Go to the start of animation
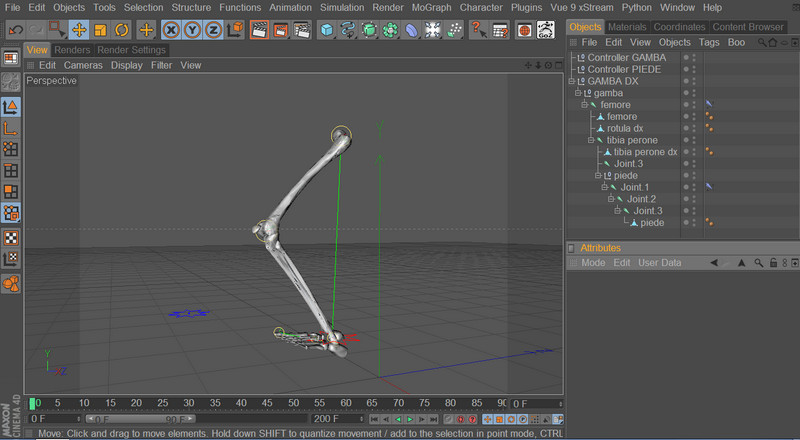Screen dimensions: 800x440 pos(374,420)
